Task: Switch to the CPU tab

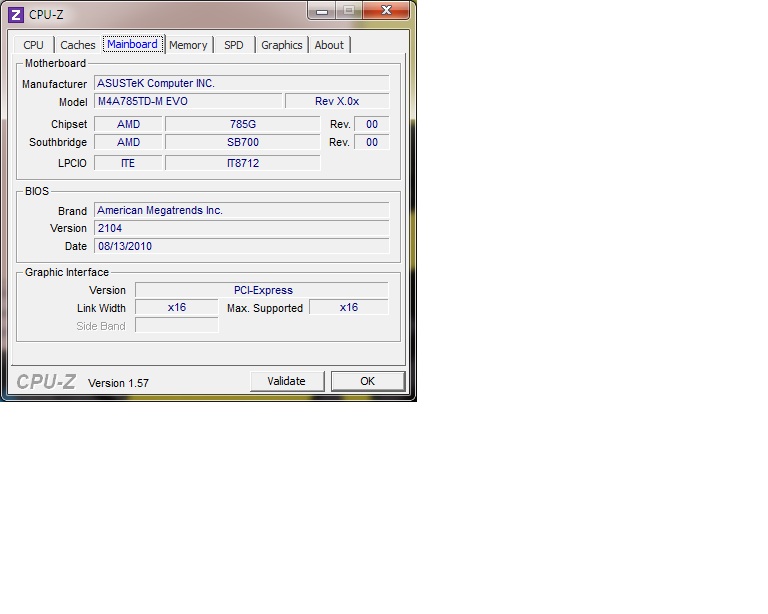Action: tap(33, 45)
